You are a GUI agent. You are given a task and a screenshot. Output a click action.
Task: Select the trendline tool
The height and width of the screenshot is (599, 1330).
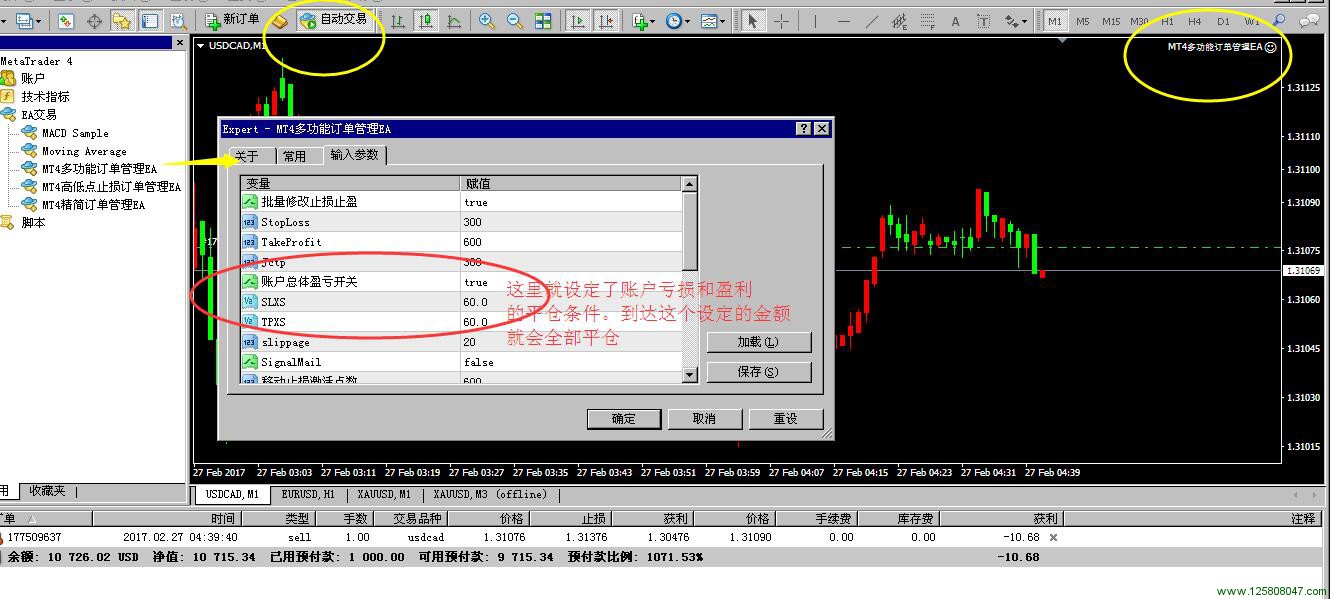[x=871, y=20]
